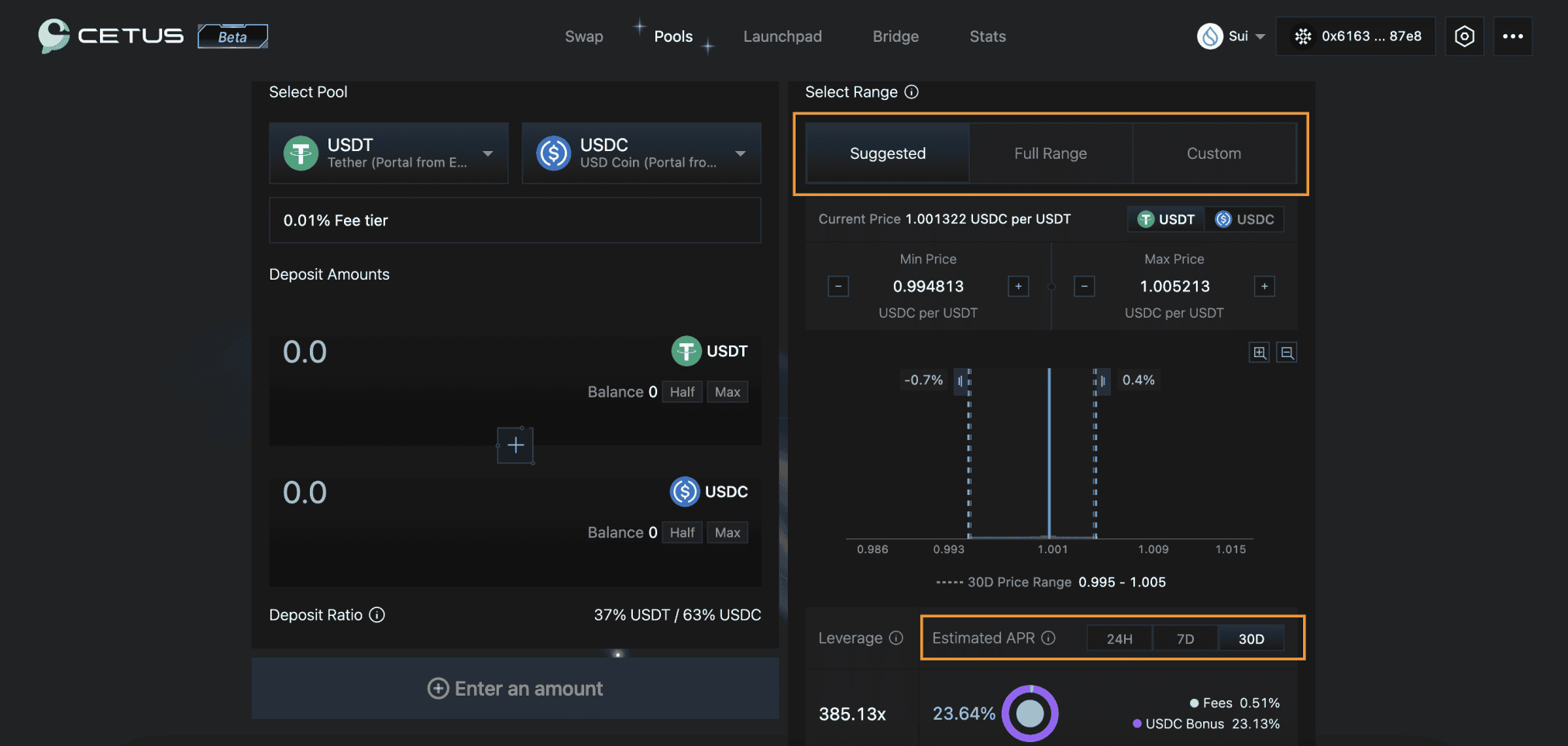Decrease the Min Price
The height and width of the screenshot is (746, 1568).
838,287
